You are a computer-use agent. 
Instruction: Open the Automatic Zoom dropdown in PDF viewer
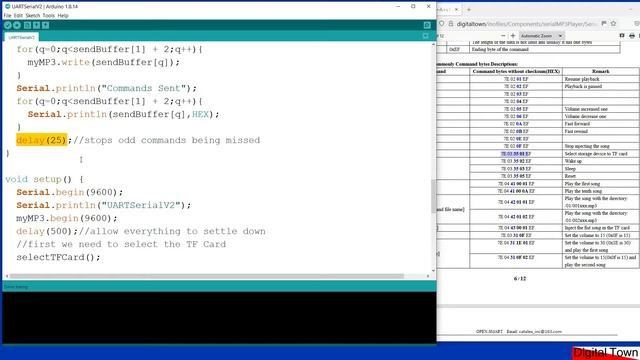tap(542, 36)
